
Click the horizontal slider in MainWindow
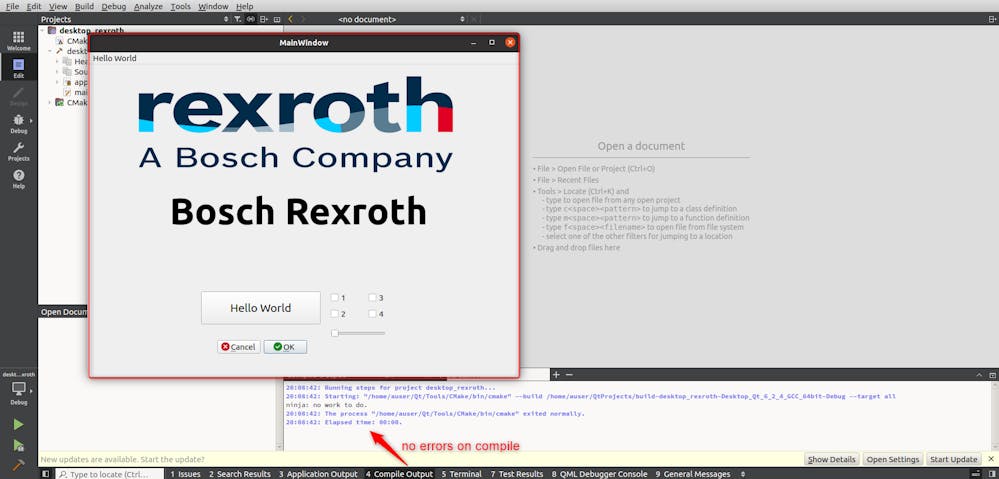358,333
